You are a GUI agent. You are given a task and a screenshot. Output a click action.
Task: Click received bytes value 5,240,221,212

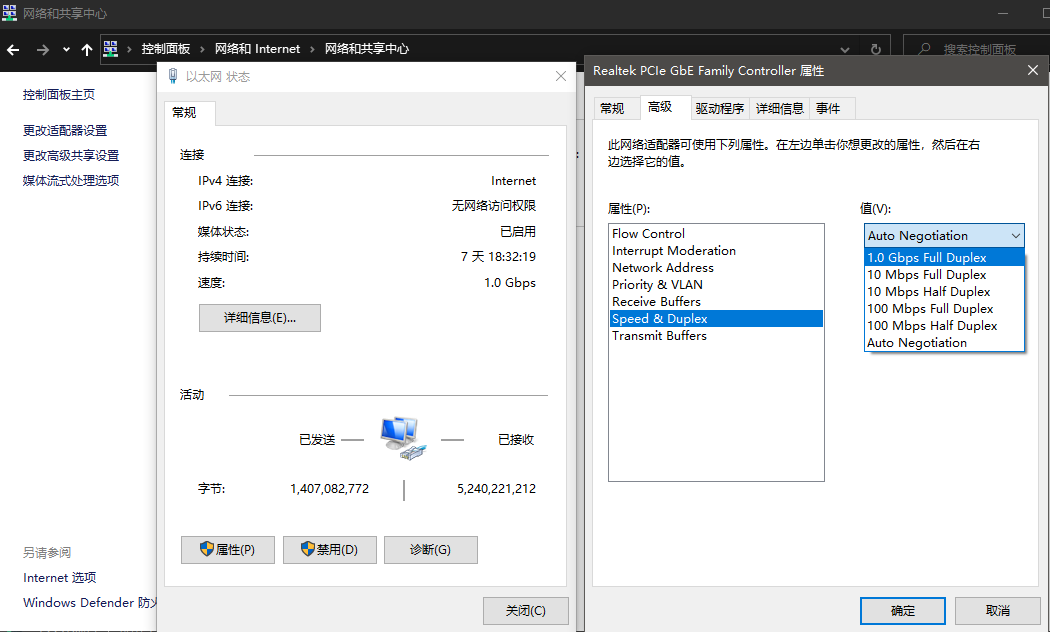point(496,489)
